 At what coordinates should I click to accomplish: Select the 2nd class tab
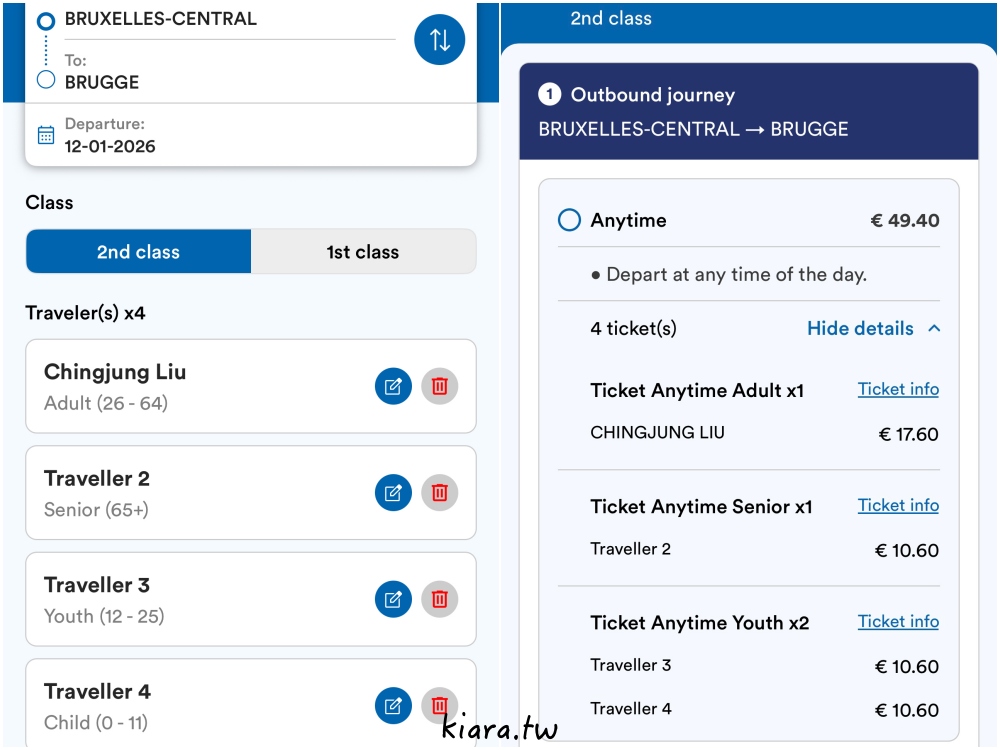point(138,252)
